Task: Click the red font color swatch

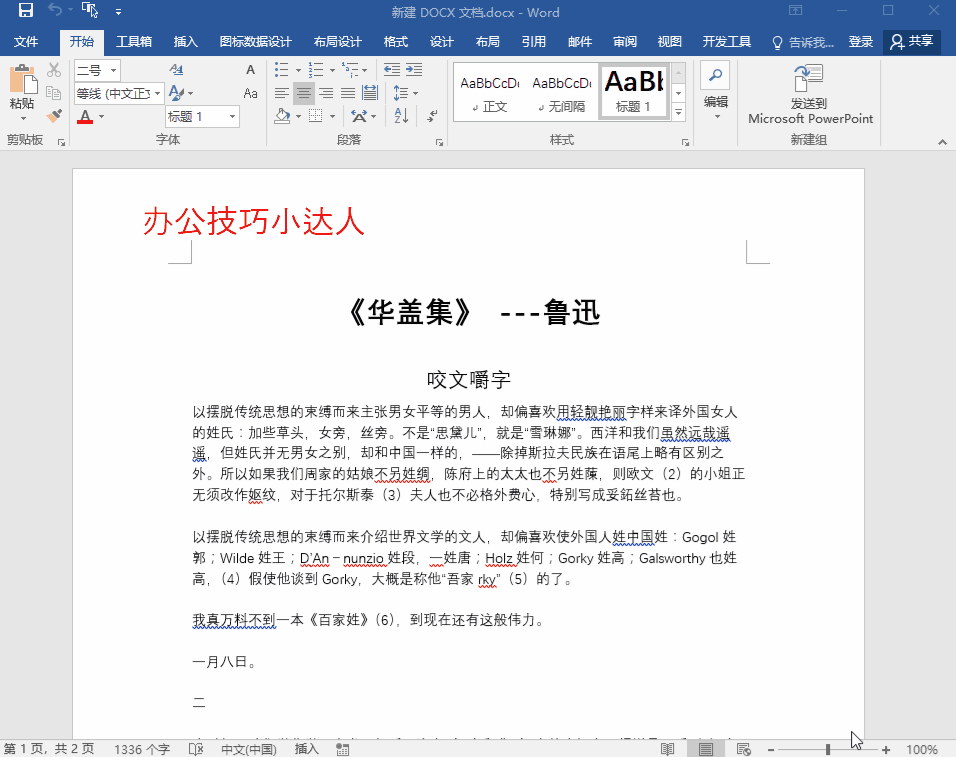Action: 85,117
